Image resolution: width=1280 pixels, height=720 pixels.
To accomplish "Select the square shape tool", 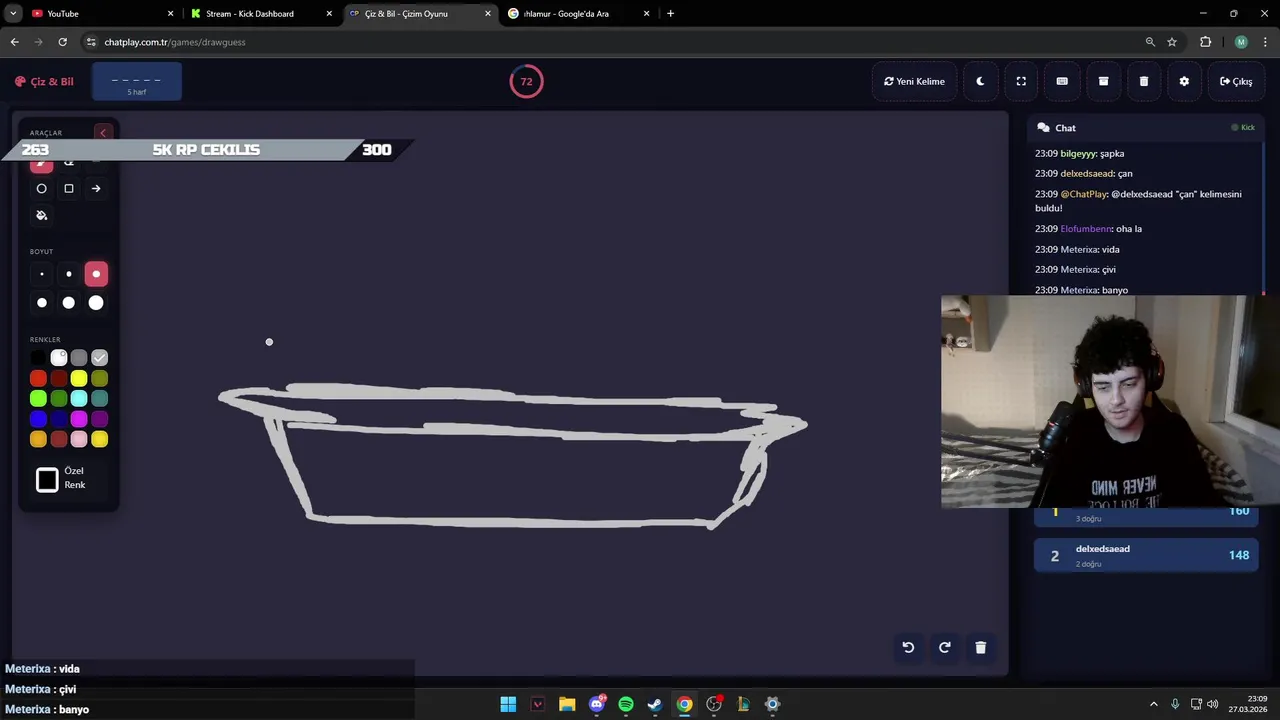I will (69, 188).
